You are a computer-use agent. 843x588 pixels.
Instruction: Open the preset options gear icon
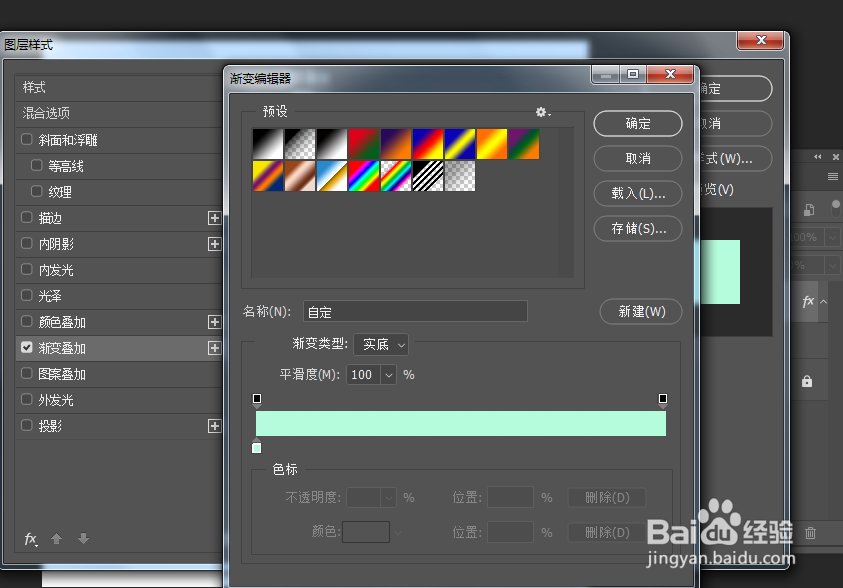tap(541, 112)
